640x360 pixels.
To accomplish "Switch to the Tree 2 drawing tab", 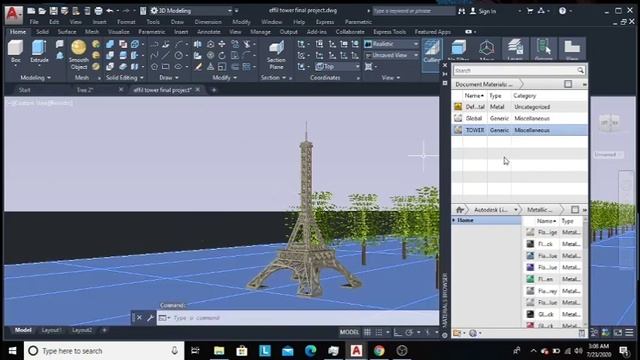I will pyautogui.click(x=85, y=90).
